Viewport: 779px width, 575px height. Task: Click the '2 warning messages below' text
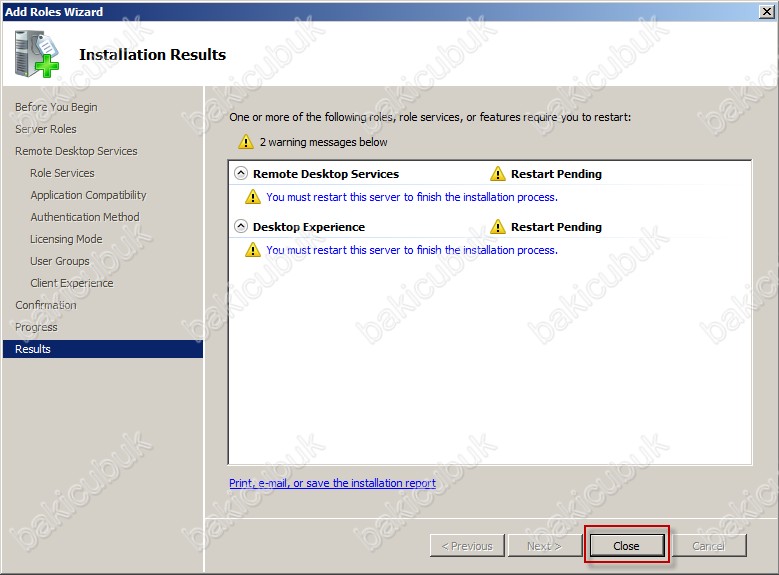pyautogui.click(x=323, y=142)
